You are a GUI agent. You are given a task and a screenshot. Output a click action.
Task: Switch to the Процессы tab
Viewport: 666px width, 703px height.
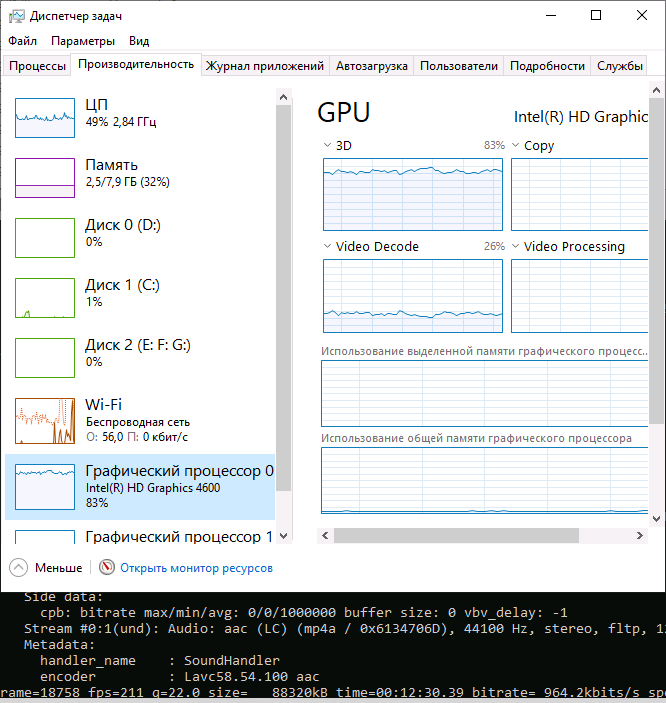pyautogui.click(x=37, y=66)
